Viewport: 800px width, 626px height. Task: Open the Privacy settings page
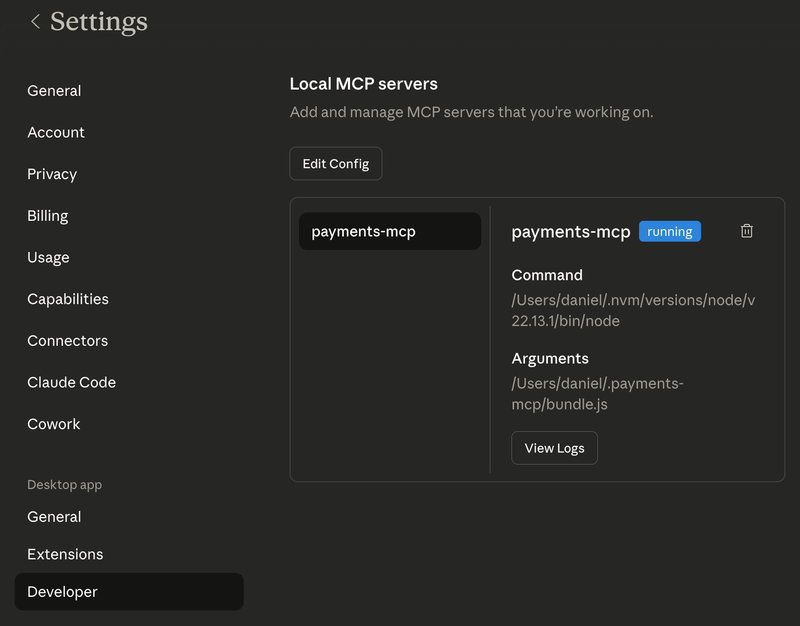(x=52, y=174)
